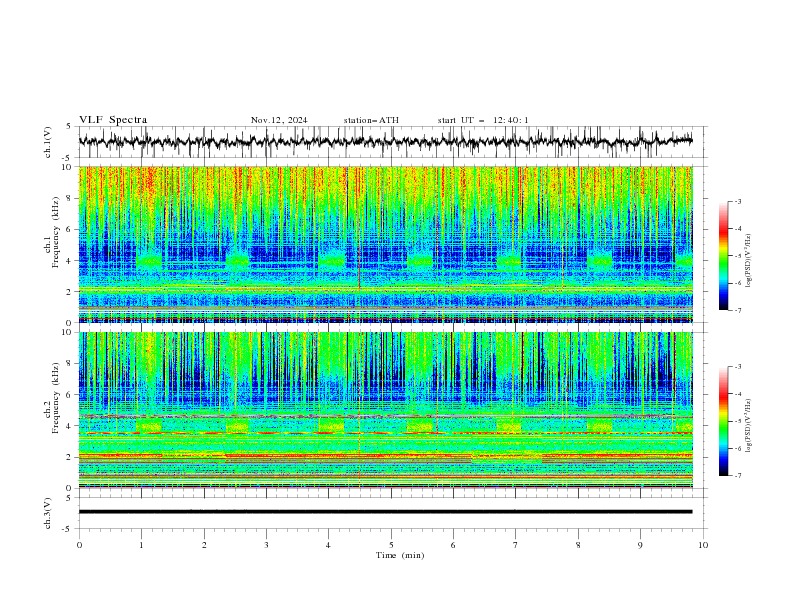Click the 'Time (min)' axis title
Image resolution: width=792 pixels, height=612 pixels.
(400, 555)
